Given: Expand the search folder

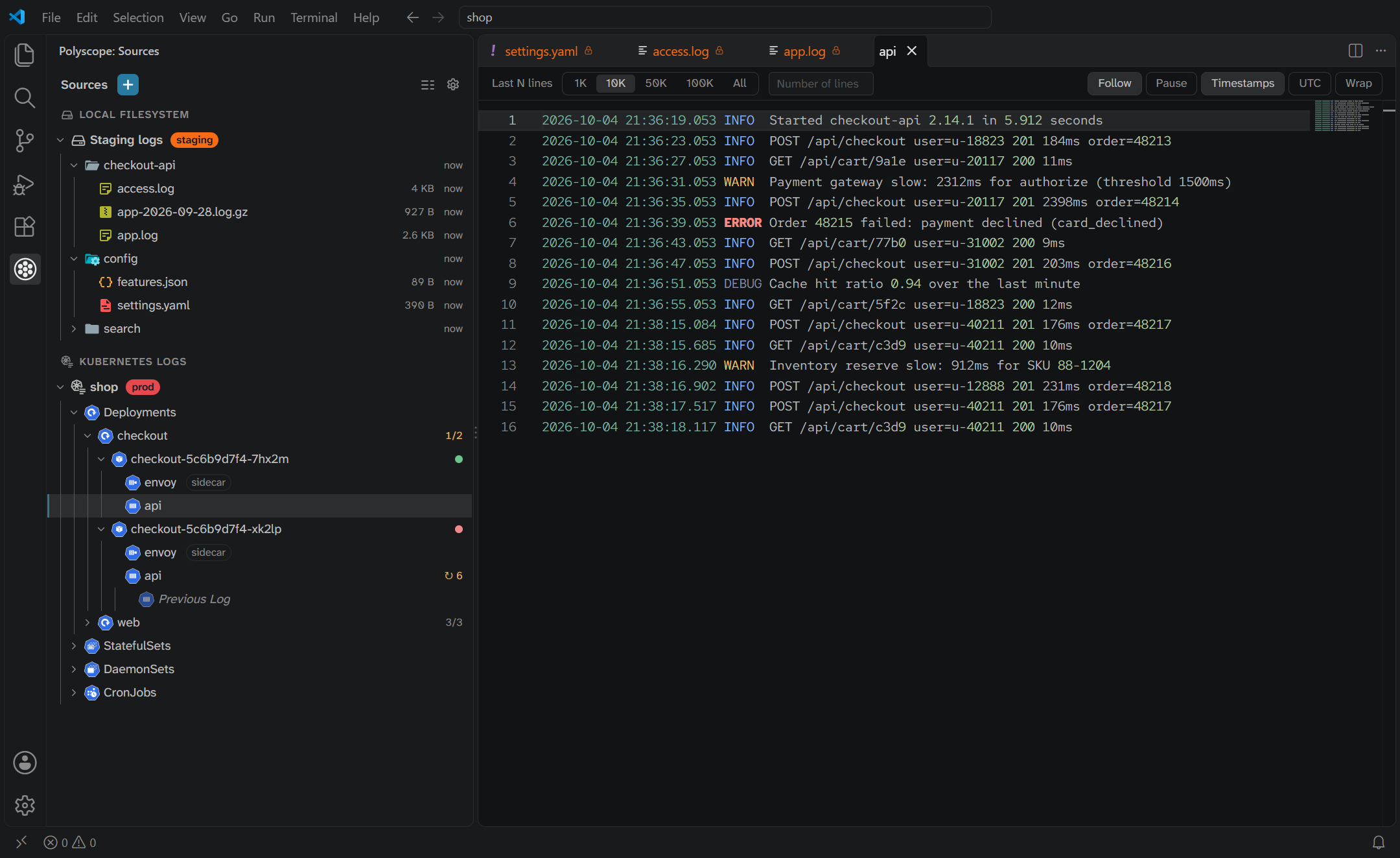Looking at the screenshot, I should click(74, 329).
